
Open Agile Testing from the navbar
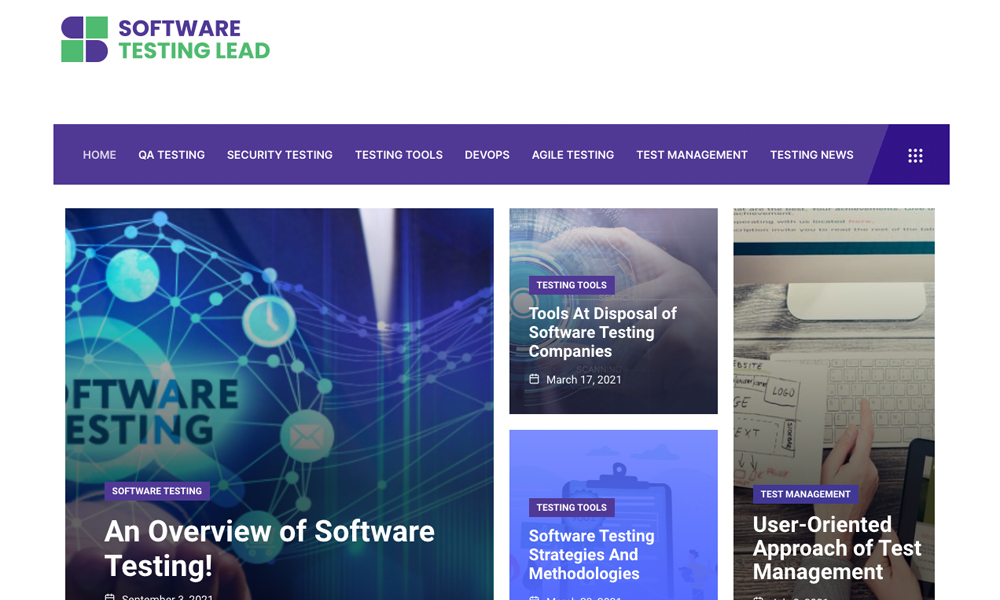click(x=572, y=155)
